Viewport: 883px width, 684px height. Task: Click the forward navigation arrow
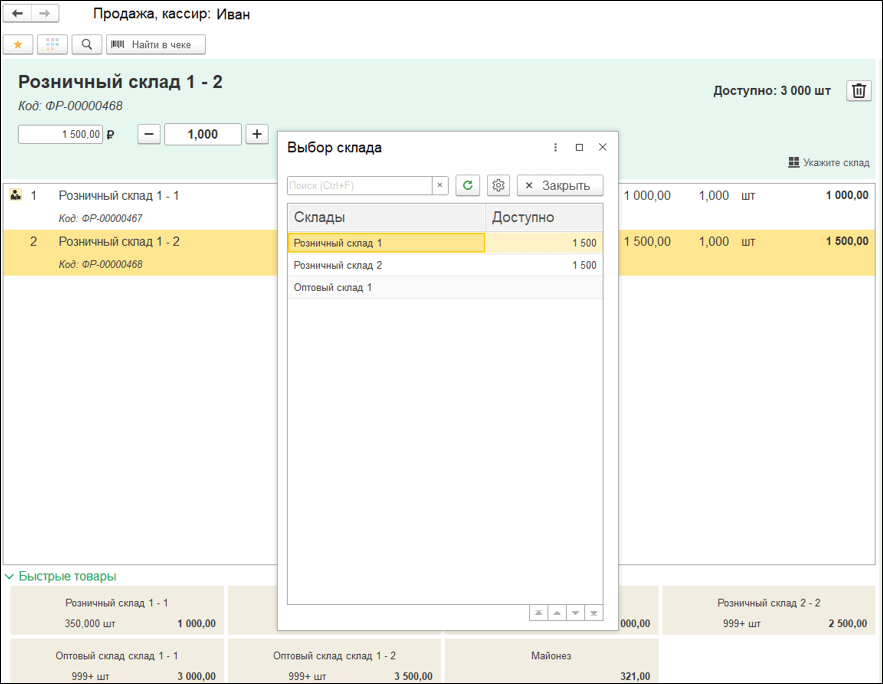pos(44,14)
